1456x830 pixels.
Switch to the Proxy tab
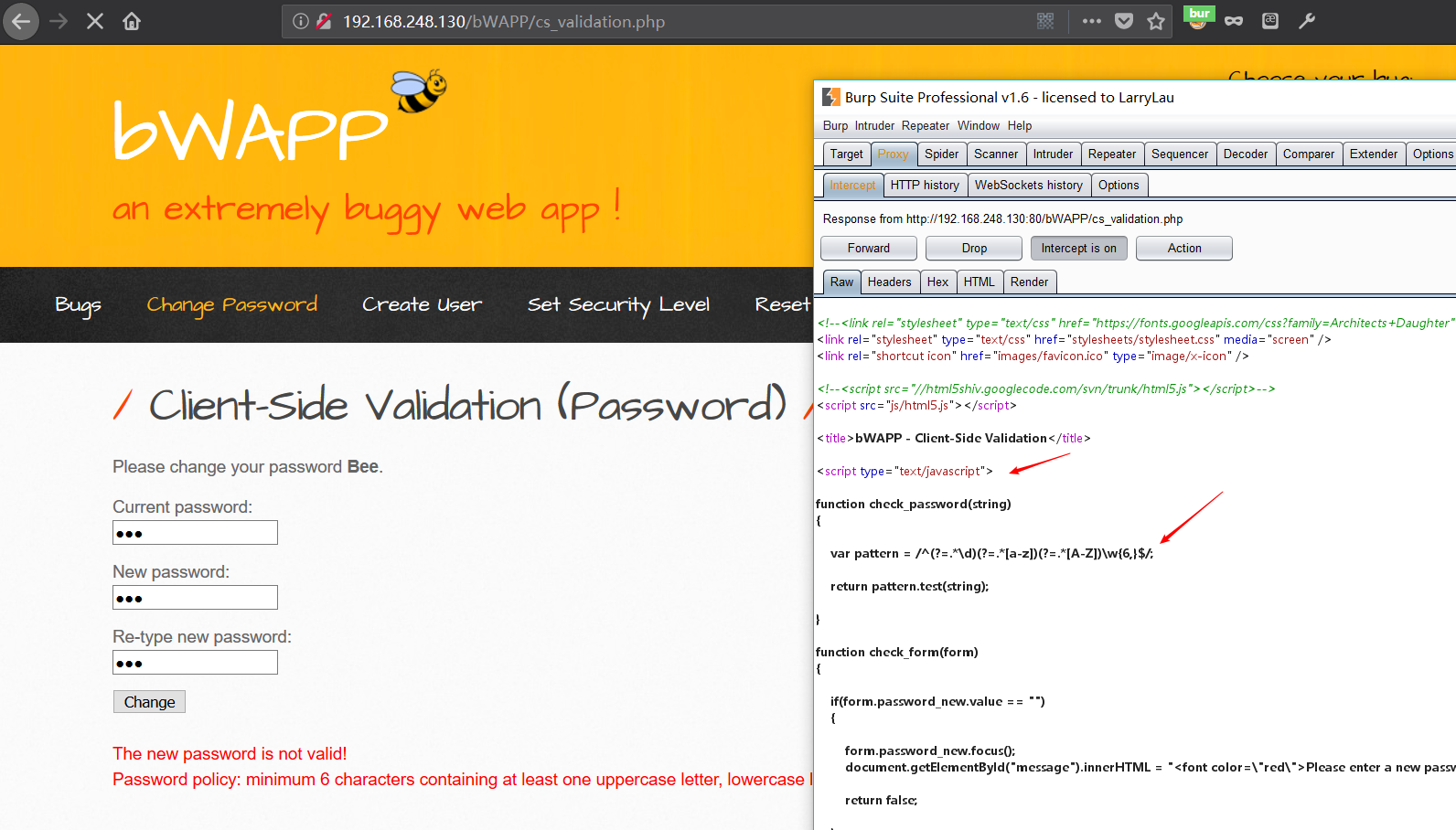pyautogui.click(x=894, y=154)
